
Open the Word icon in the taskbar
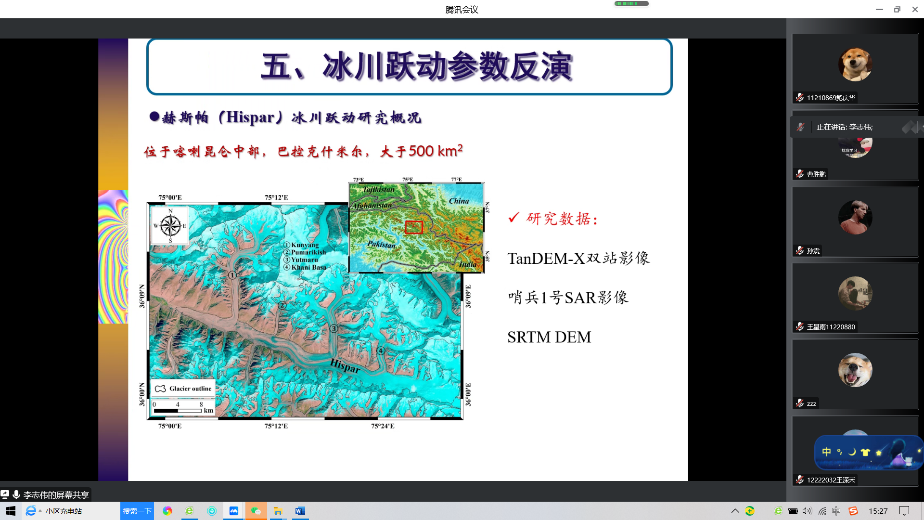(x=300, y=511)
